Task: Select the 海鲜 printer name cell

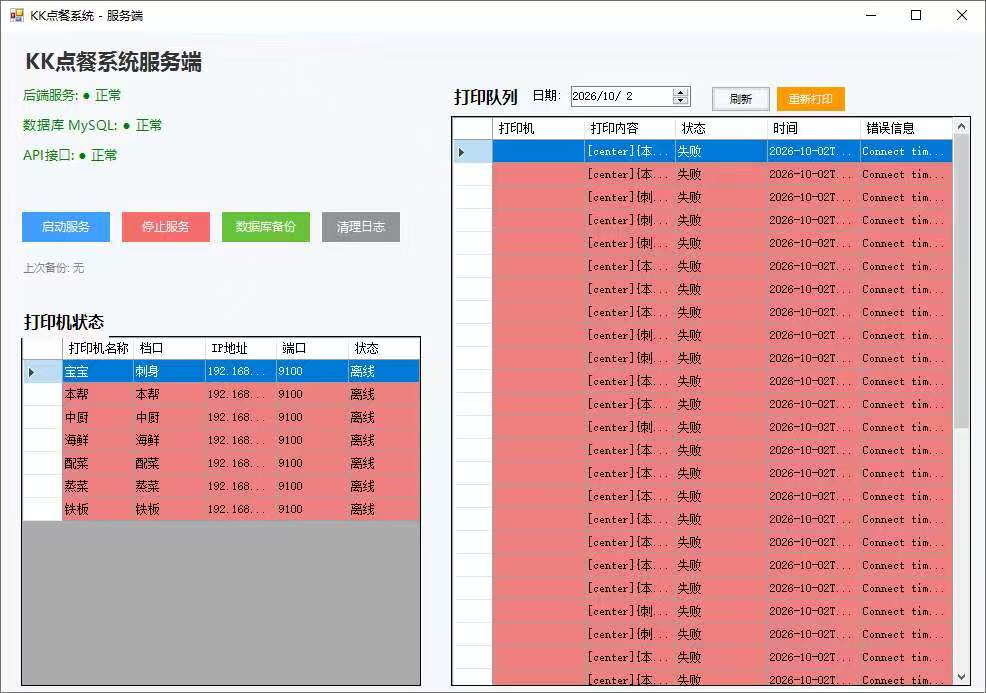Action: pos(98,440)
